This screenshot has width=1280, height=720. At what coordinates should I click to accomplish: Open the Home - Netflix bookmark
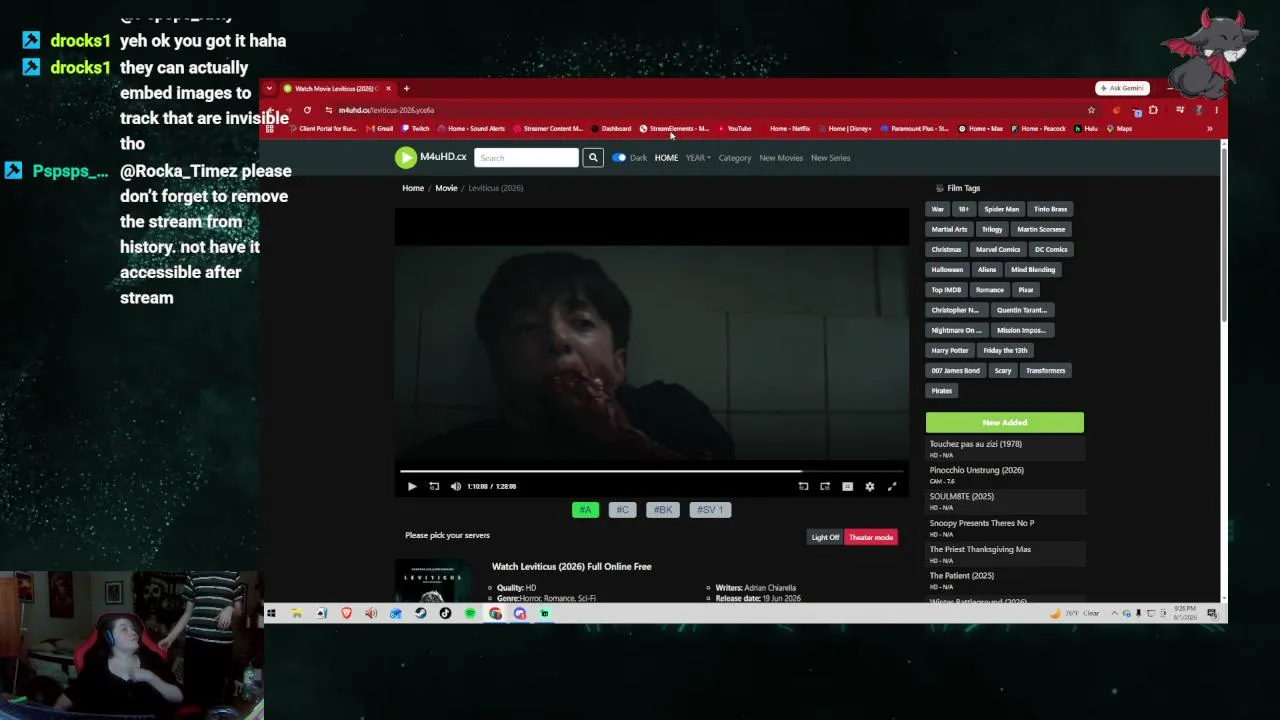click(785, 129)
